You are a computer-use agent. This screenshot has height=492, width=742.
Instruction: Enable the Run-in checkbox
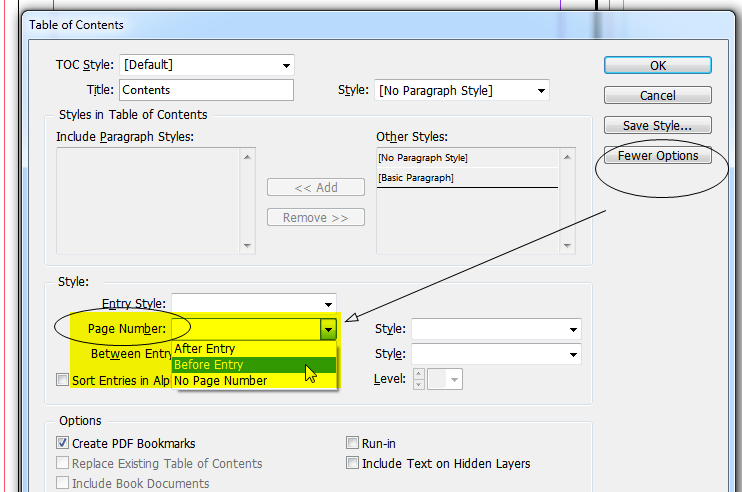click(x=352, y=443)
